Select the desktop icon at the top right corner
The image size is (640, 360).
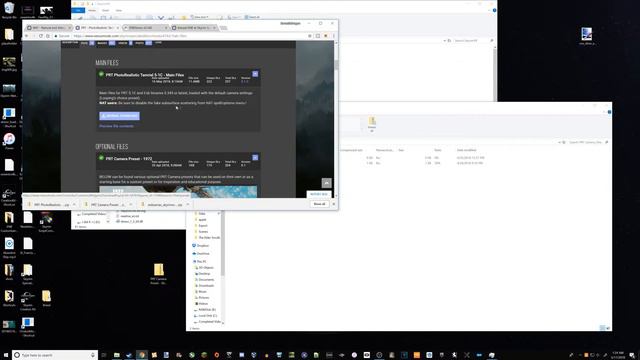click(x=587, y=36)
